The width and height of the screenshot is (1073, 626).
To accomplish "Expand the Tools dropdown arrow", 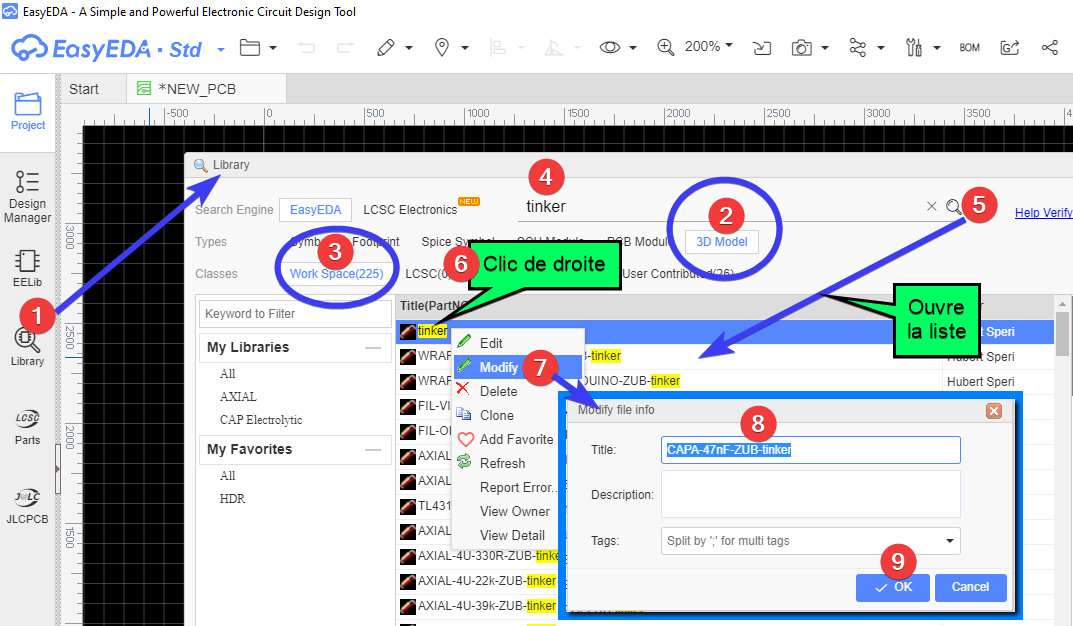I will pos(937,48).
